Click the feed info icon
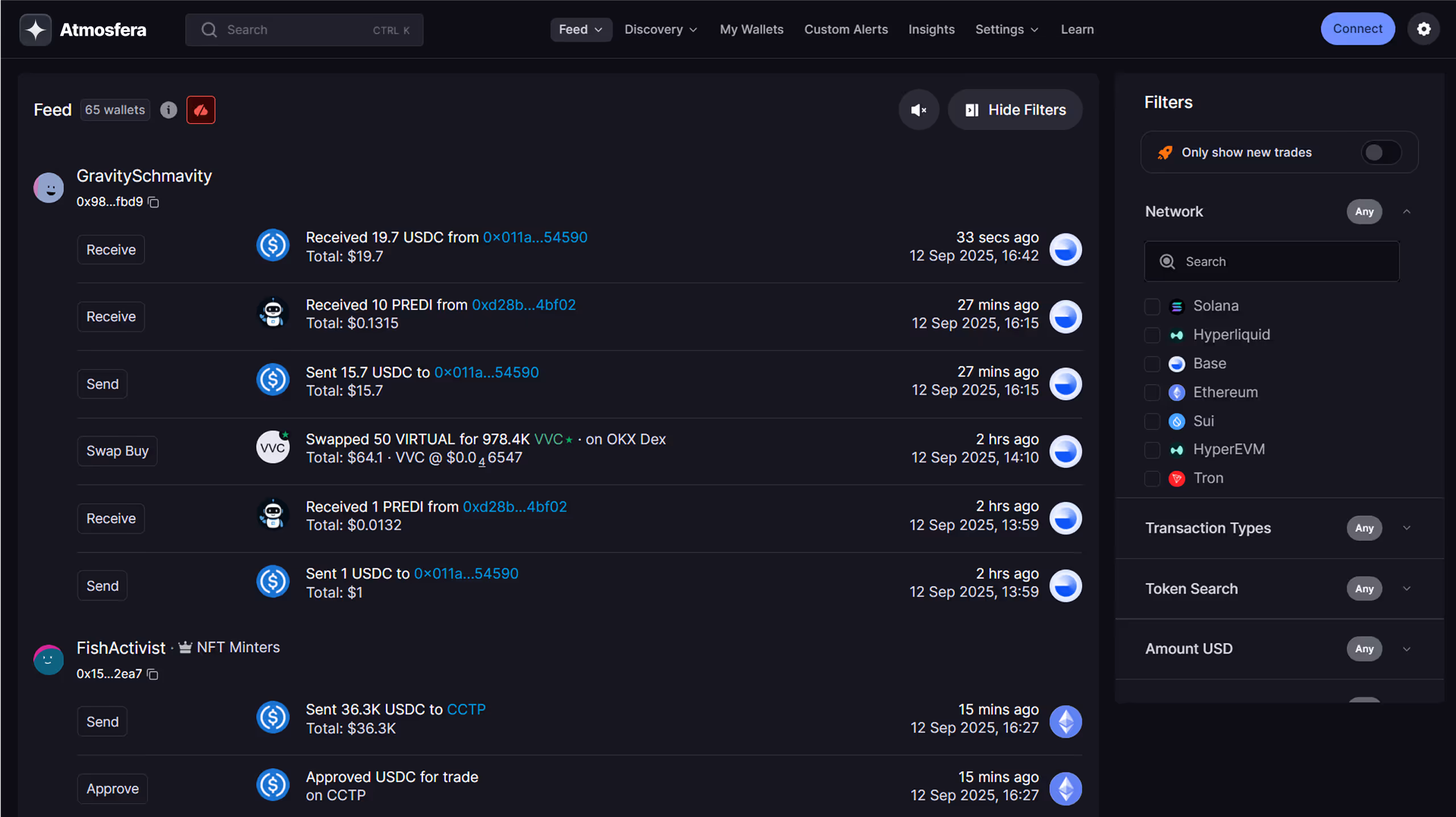Image resolution: width=1456 pixels, height=817 pixels. (168, 110)
